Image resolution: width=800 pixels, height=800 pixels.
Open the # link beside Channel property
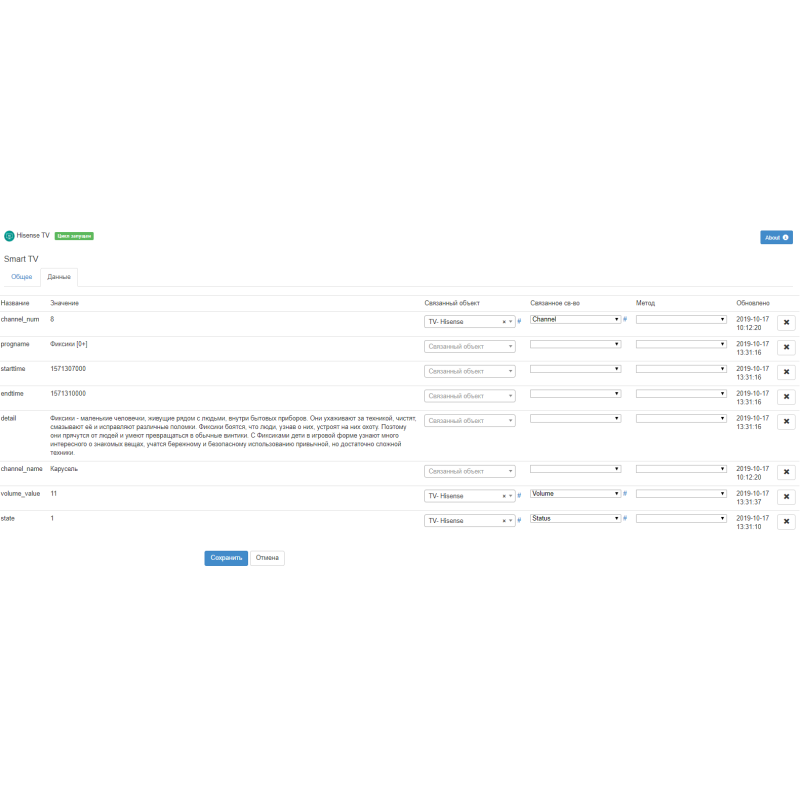(625, 319)
